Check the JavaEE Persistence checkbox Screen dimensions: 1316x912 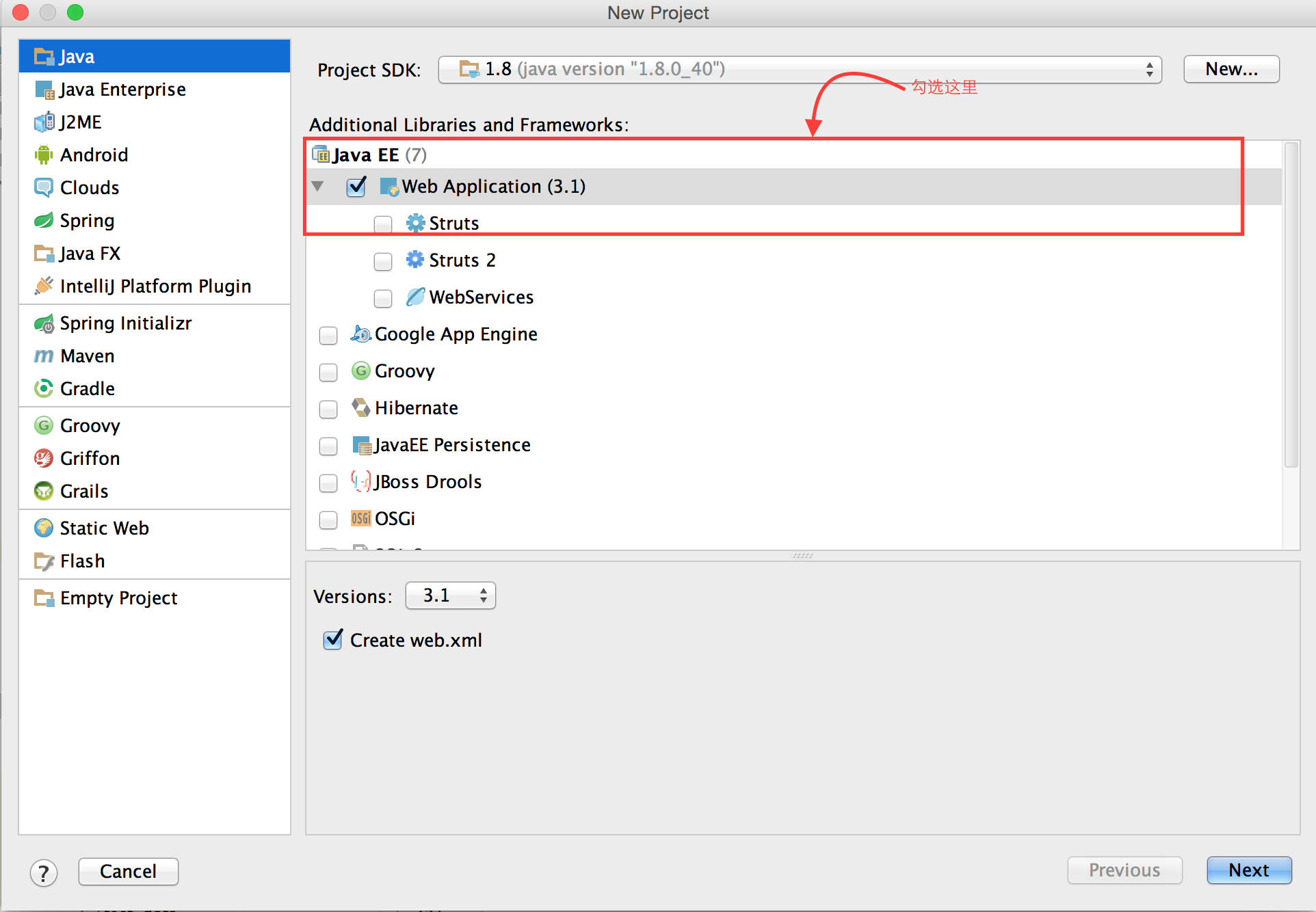click(x=328, y=446)
